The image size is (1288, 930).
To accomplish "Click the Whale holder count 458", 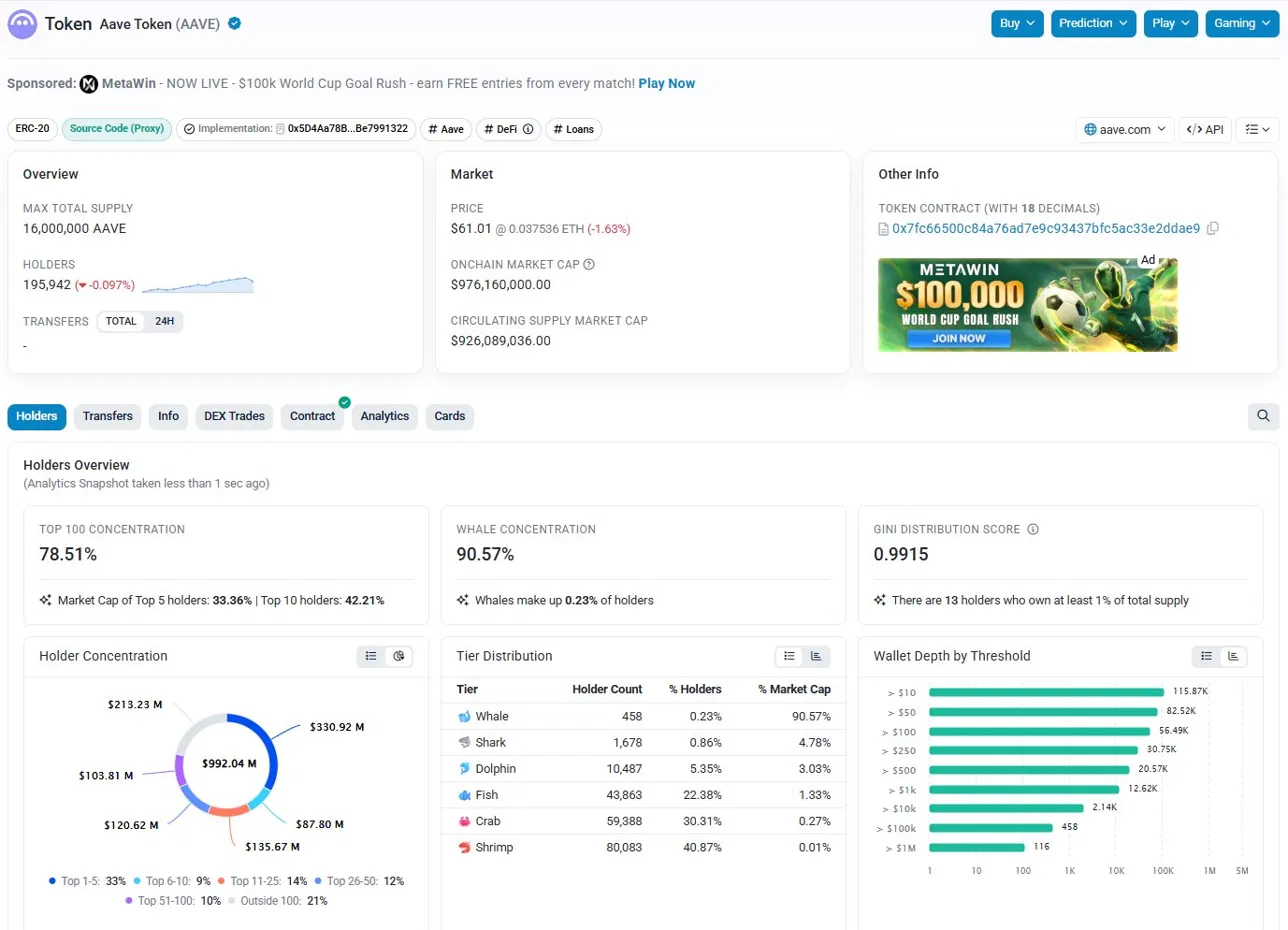I will coord(631,717).
